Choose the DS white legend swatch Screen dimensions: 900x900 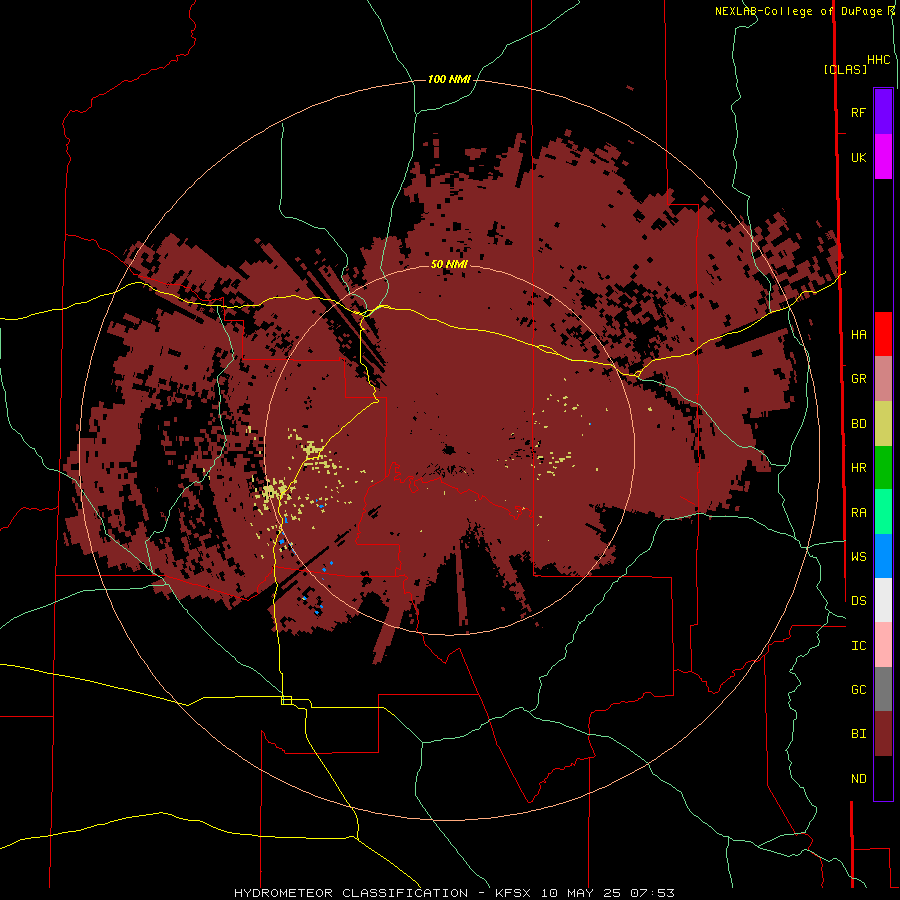click(x=883, y=600)
